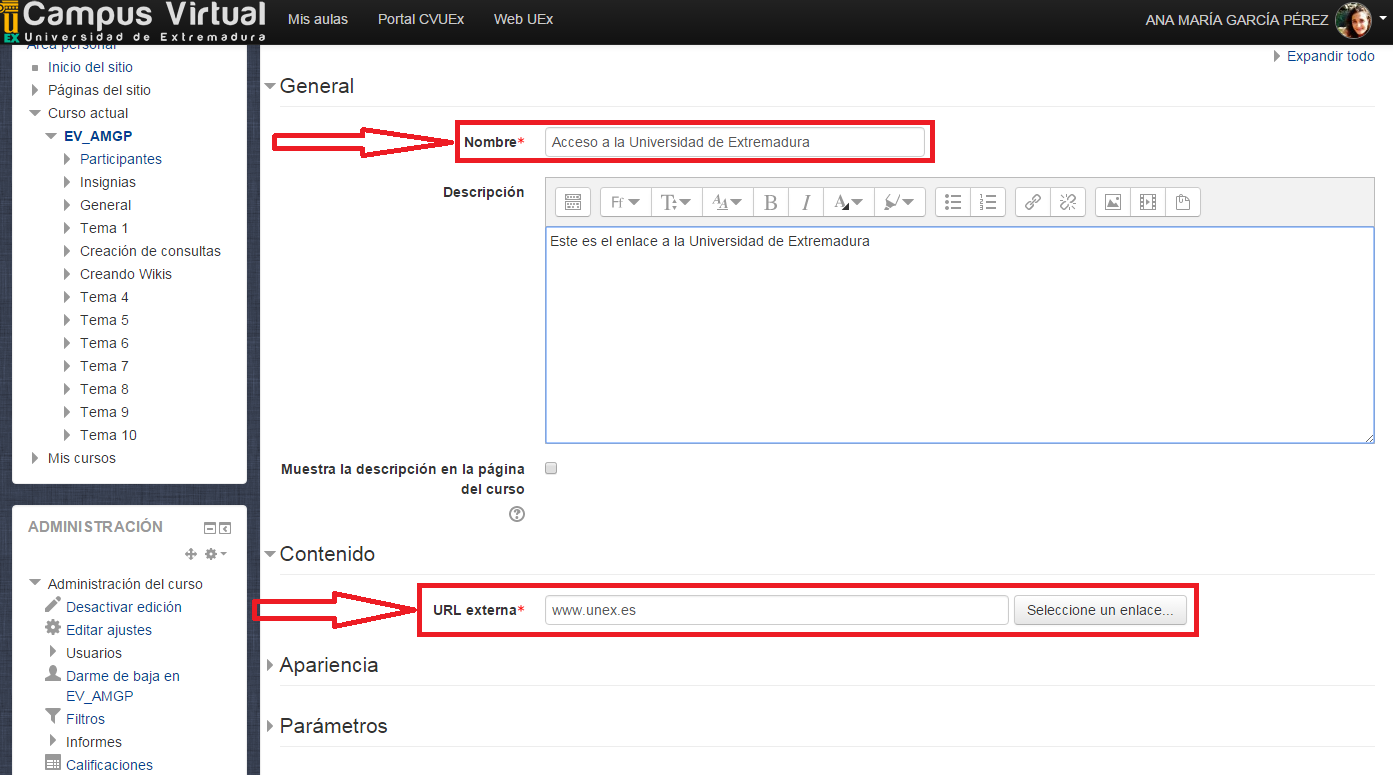This screenshot has height=775, width=1393.
Task: Show more editor toolbar buttons
Action: (573, 203)
